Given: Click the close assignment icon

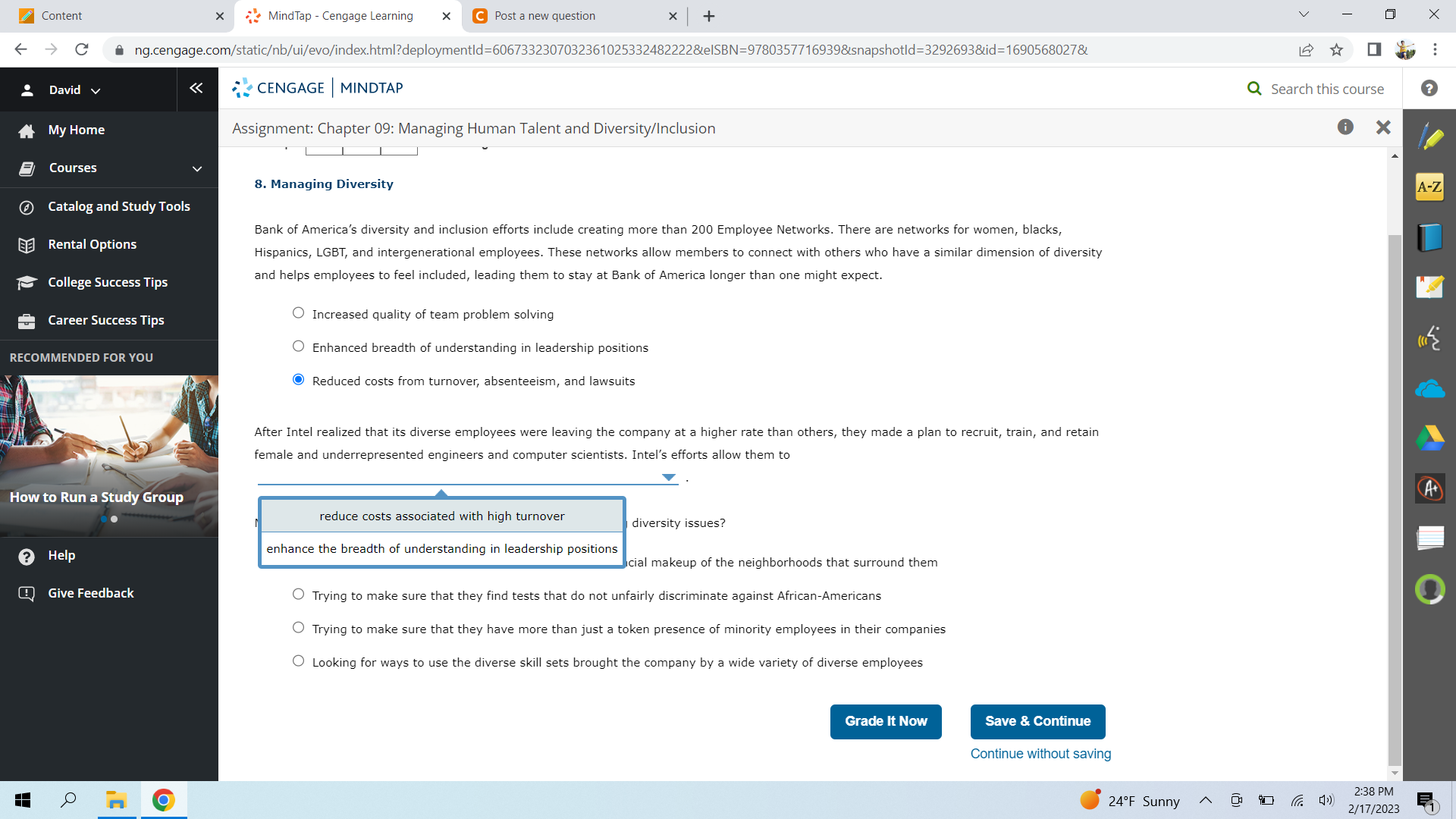Looking at the screenshot, I should point(1384,127).
